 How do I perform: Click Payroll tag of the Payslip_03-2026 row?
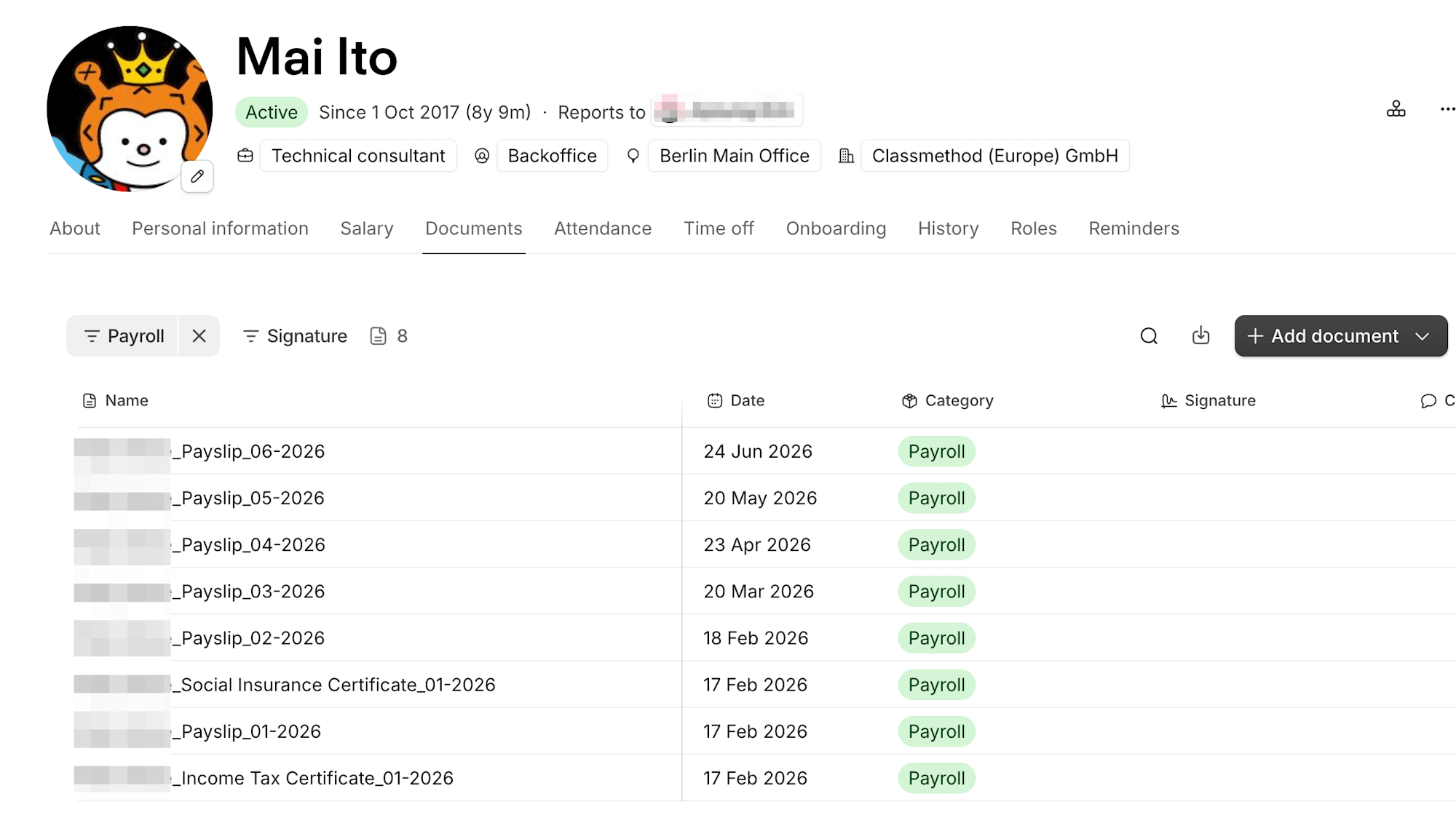[x=936, y=592]
